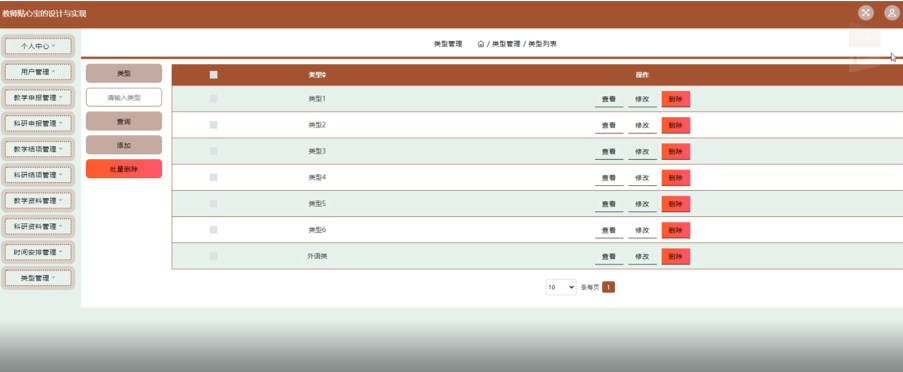Click the red 批量删除 button

click(x=124, y=169)
